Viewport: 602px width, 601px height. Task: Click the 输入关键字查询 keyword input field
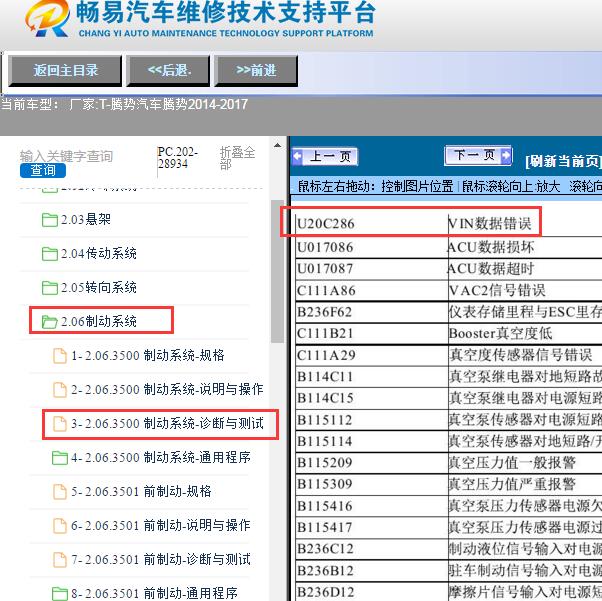pos(66,156)
